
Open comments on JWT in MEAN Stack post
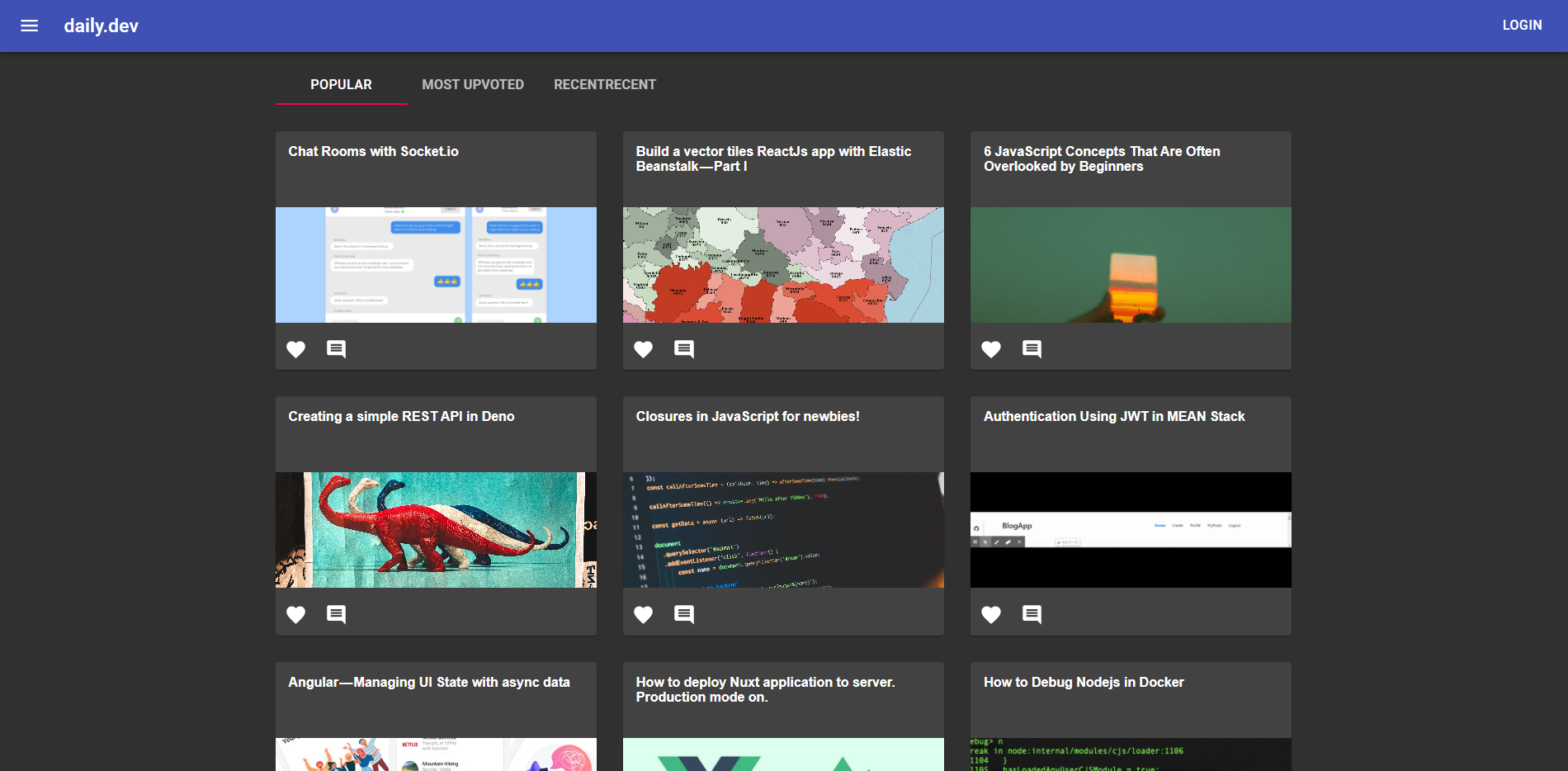point(1032,614)
